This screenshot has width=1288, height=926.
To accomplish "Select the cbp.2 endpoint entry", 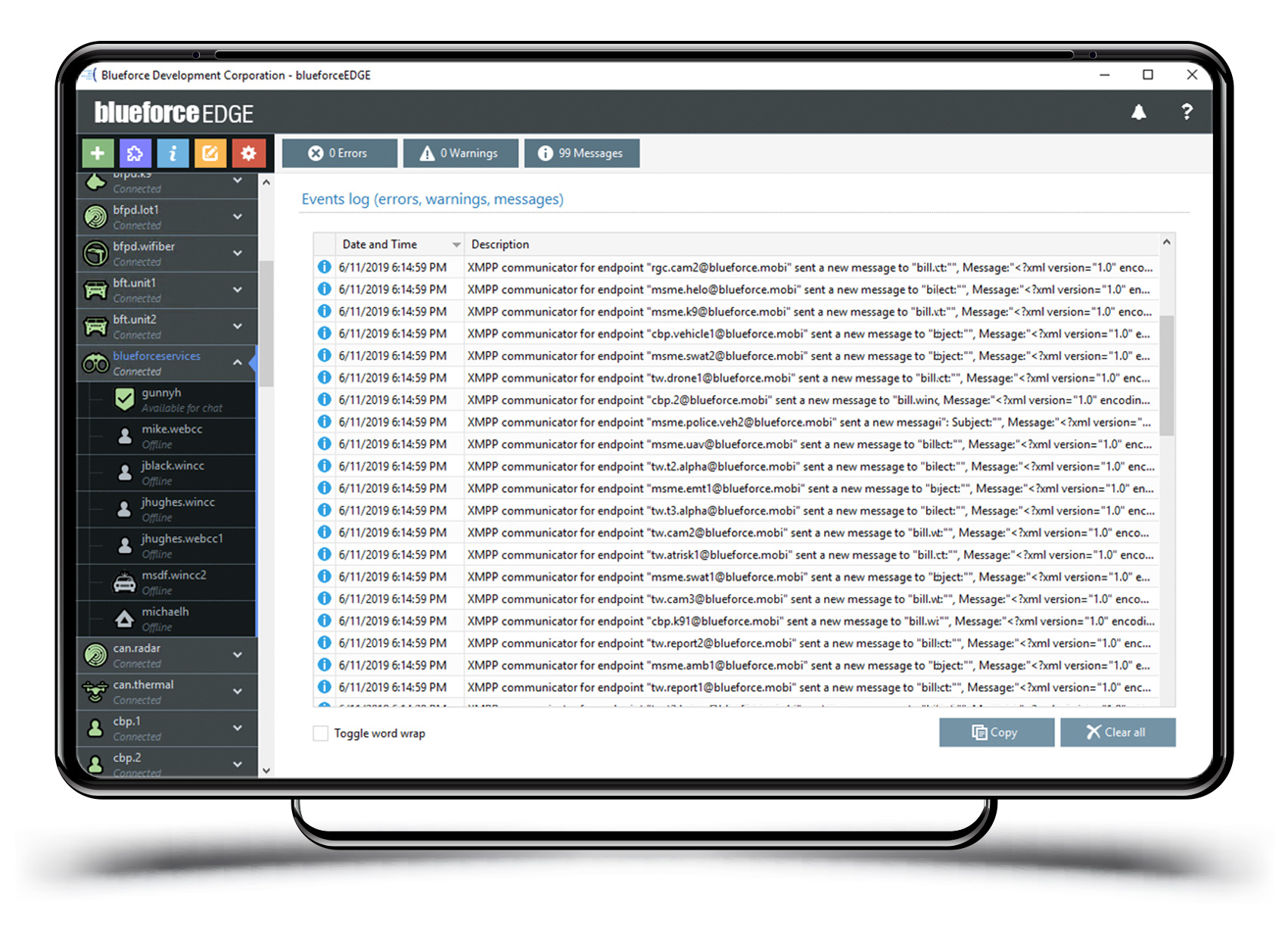I will (x=167, y=763).
